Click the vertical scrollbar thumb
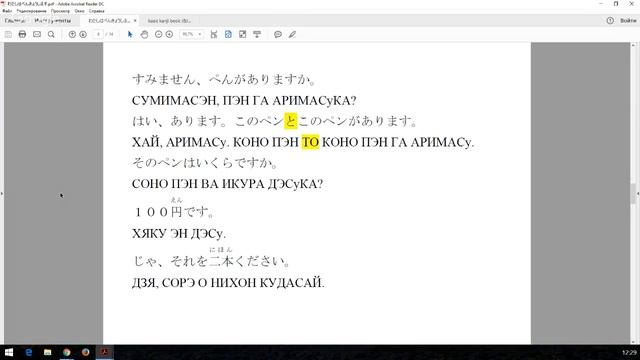The height and width of the screenshot is (360, 640). 633,193
